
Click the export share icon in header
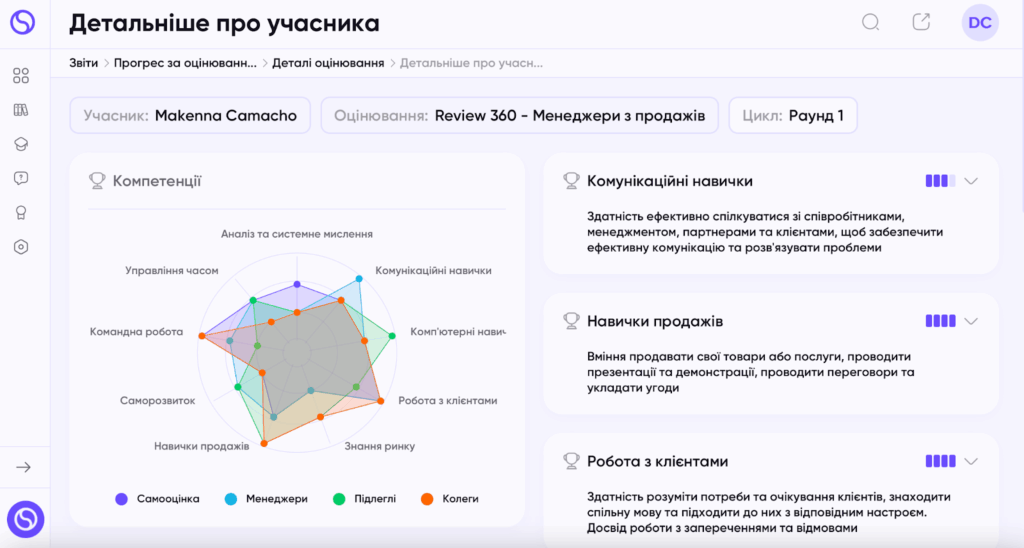click(921, 22)
